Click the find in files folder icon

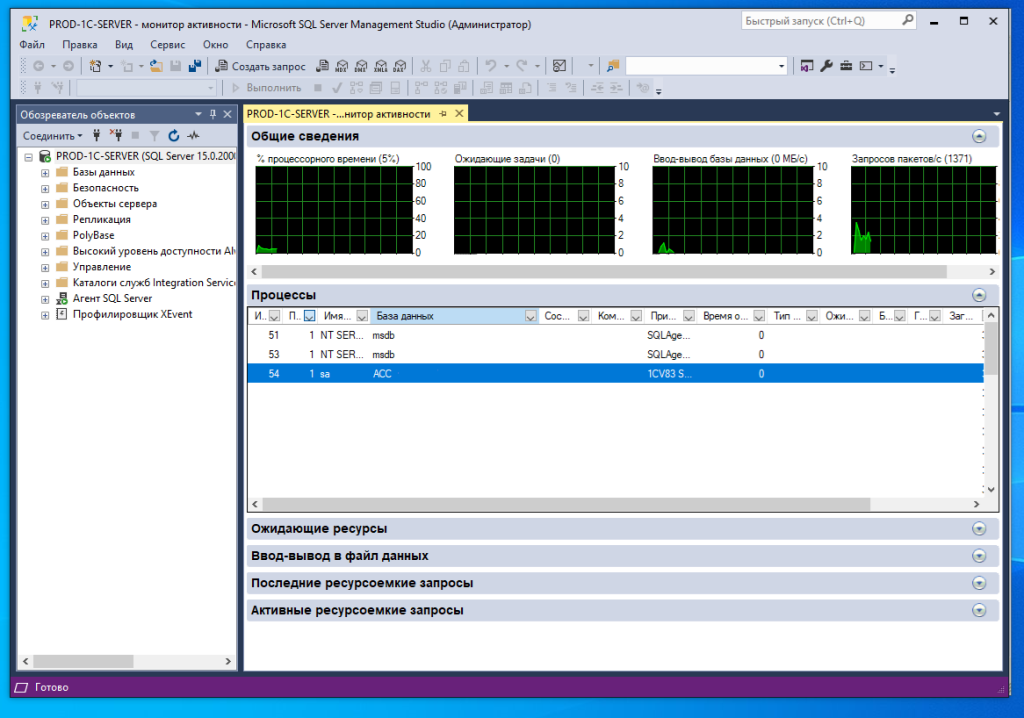(x=612, y=66)
